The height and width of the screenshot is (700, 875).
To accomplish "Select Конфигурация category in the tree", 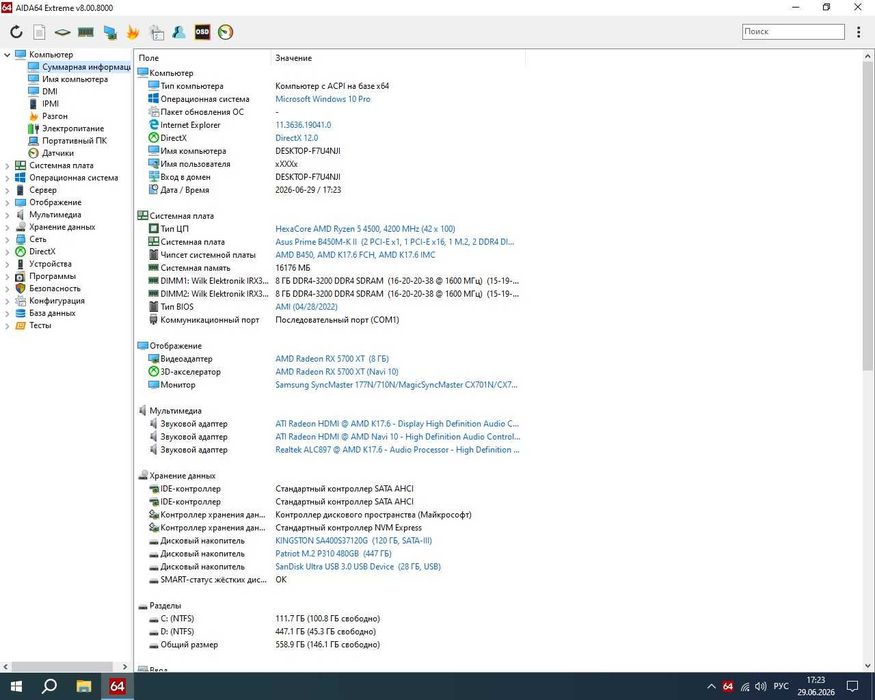I will tap(57, 301).
